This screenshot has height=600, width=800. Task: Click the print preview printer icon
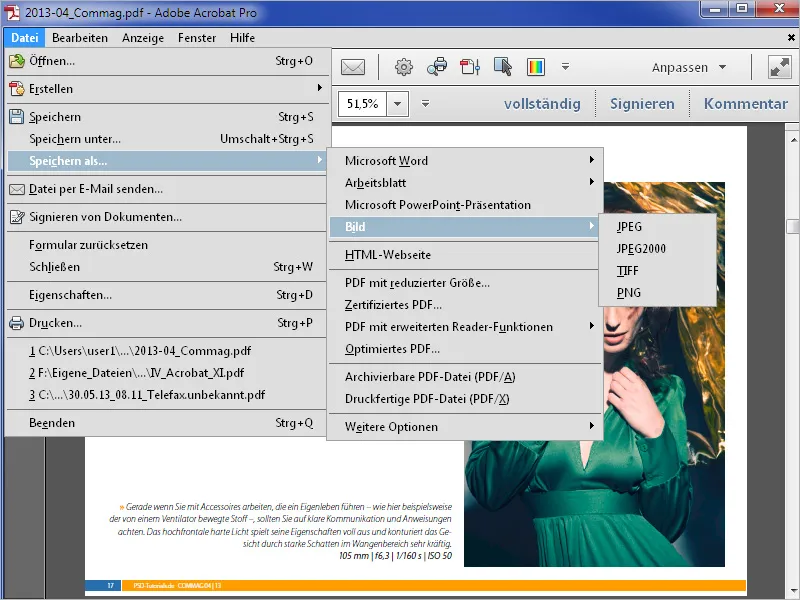[x=437, y=67]
